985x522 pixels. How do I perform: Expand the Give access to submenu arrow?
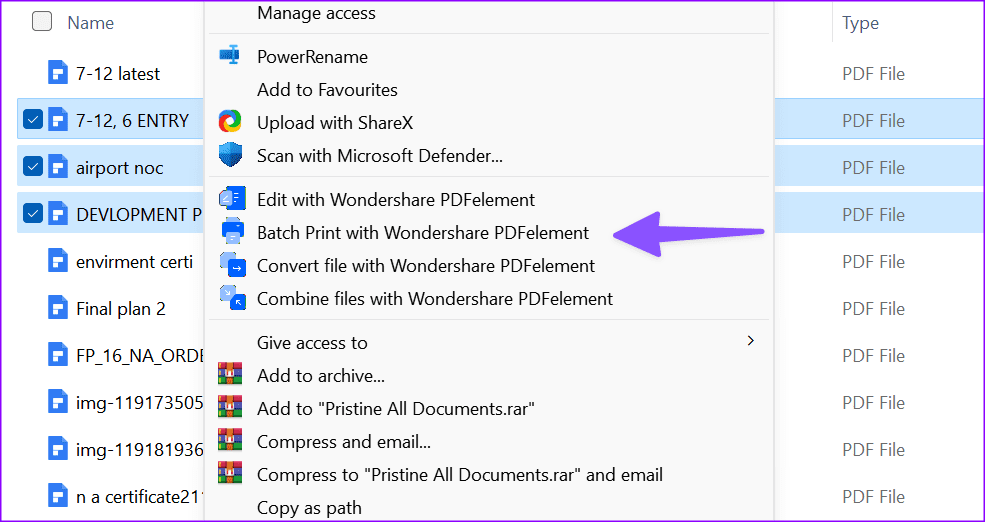[x=751, y=342]
